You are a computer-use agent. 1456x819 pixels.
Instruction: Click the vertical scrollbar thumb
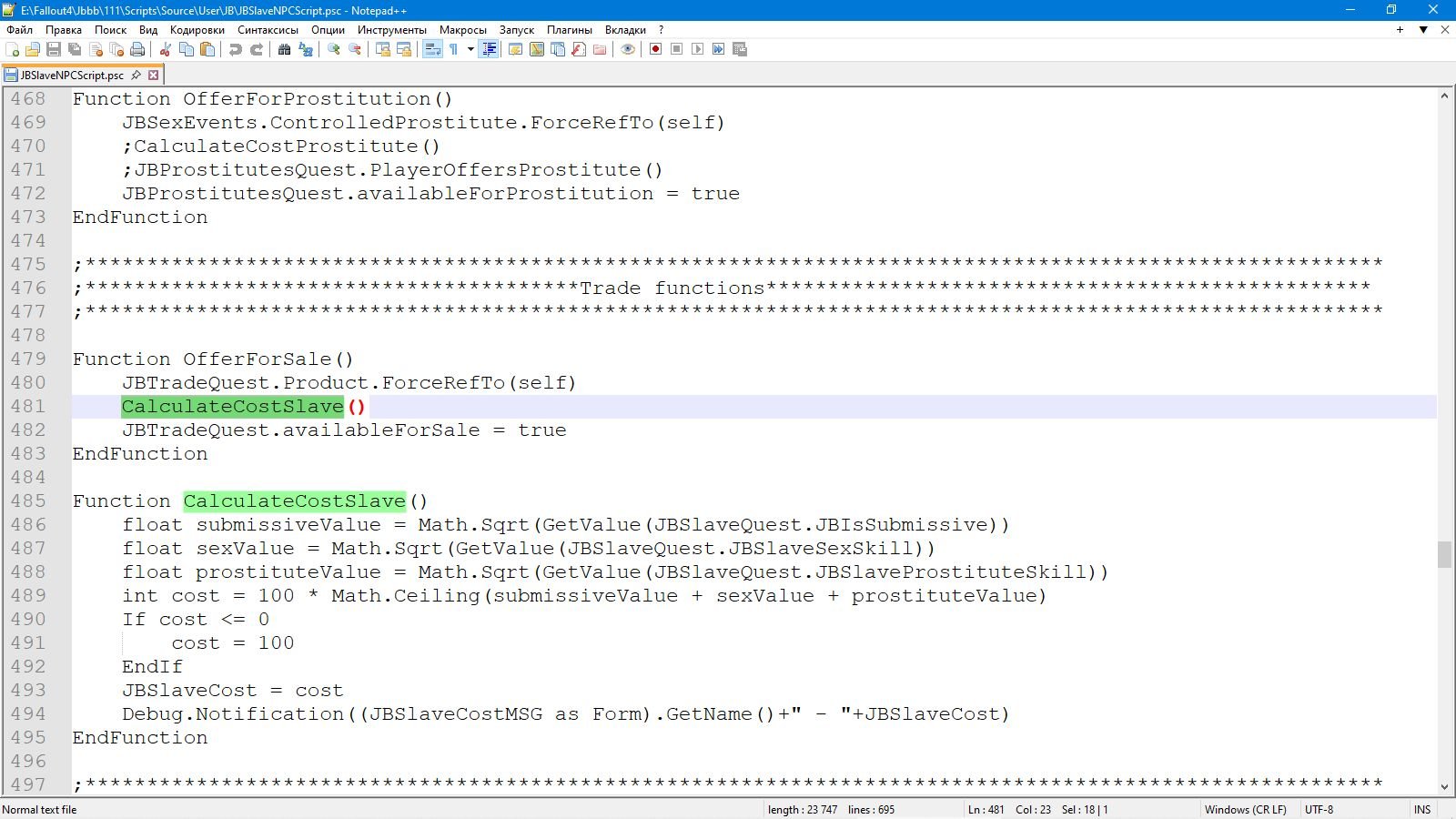click(1444, 554)
